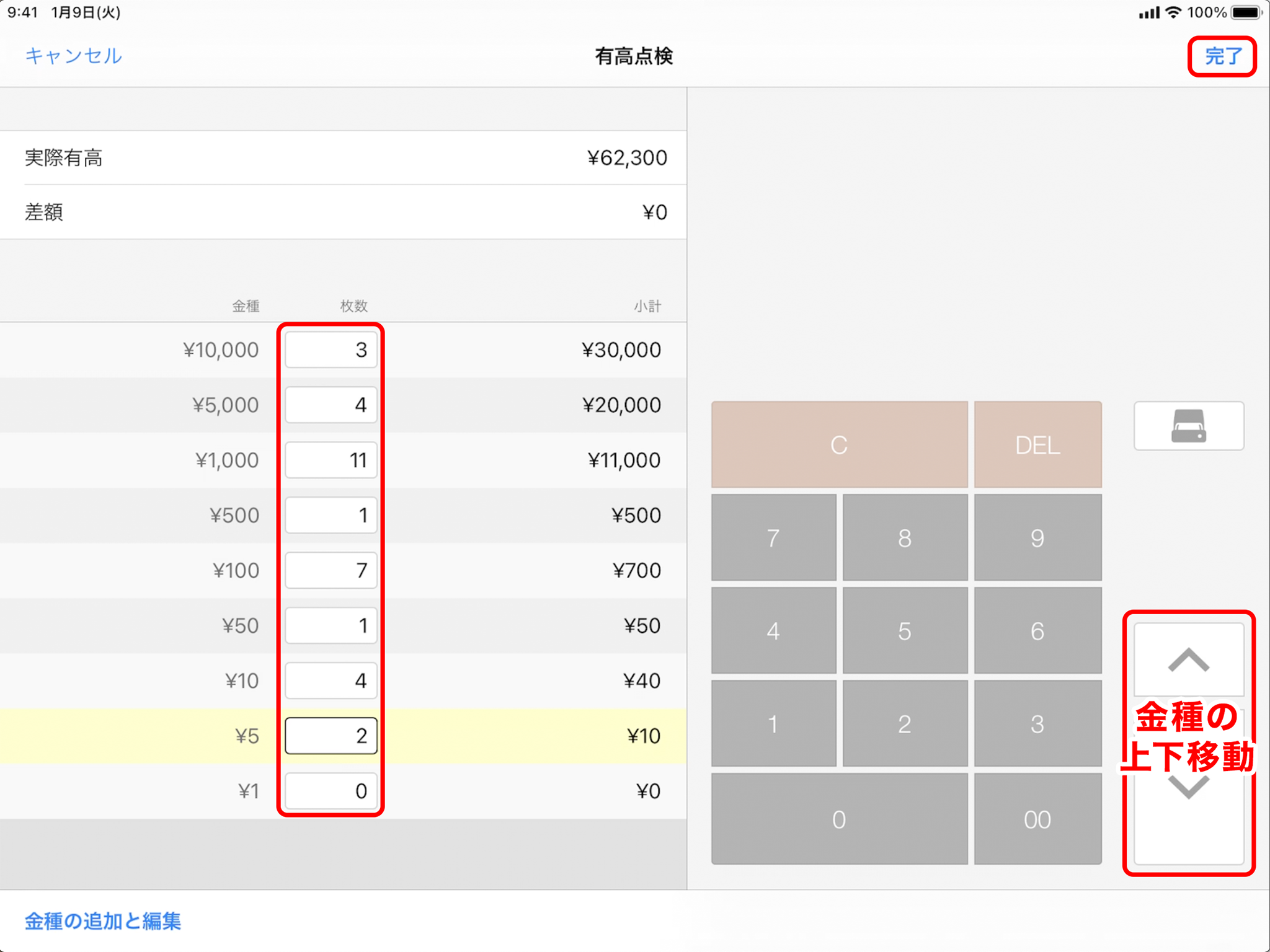Tap the 小計 column header
The image size is (1270, 952).
647,306
